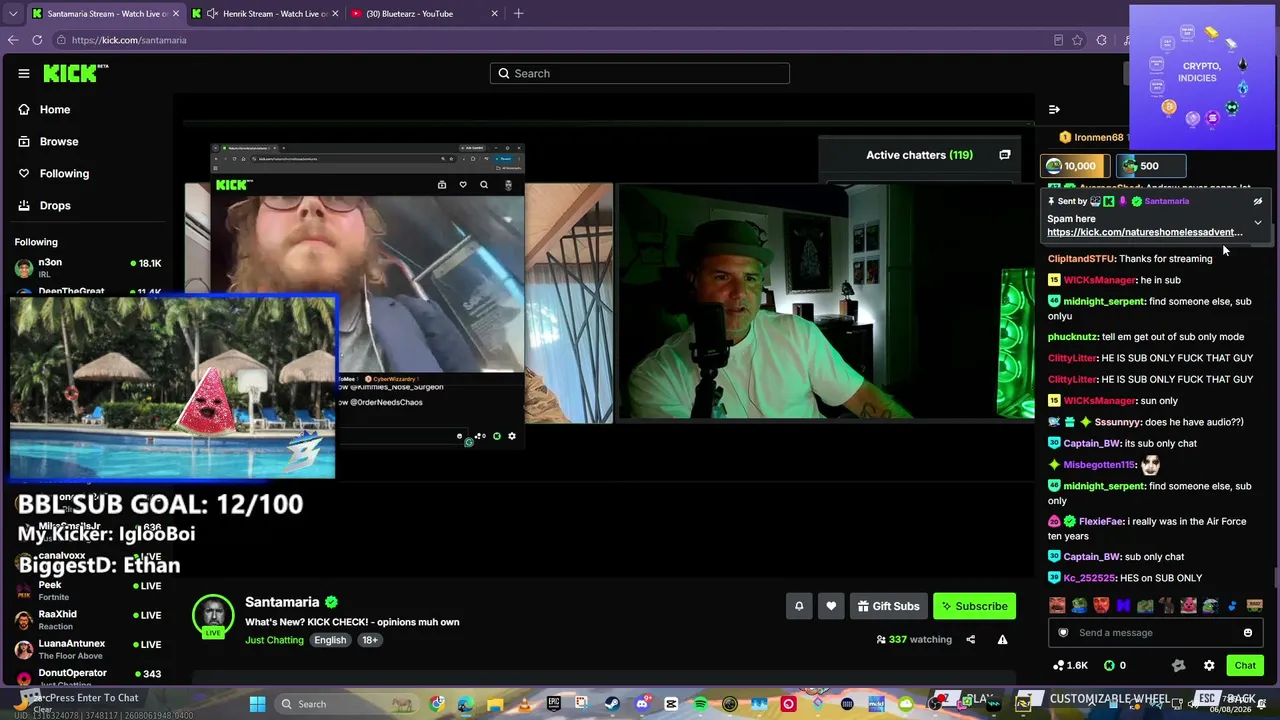Open a new browser tab

click(518, 14)
